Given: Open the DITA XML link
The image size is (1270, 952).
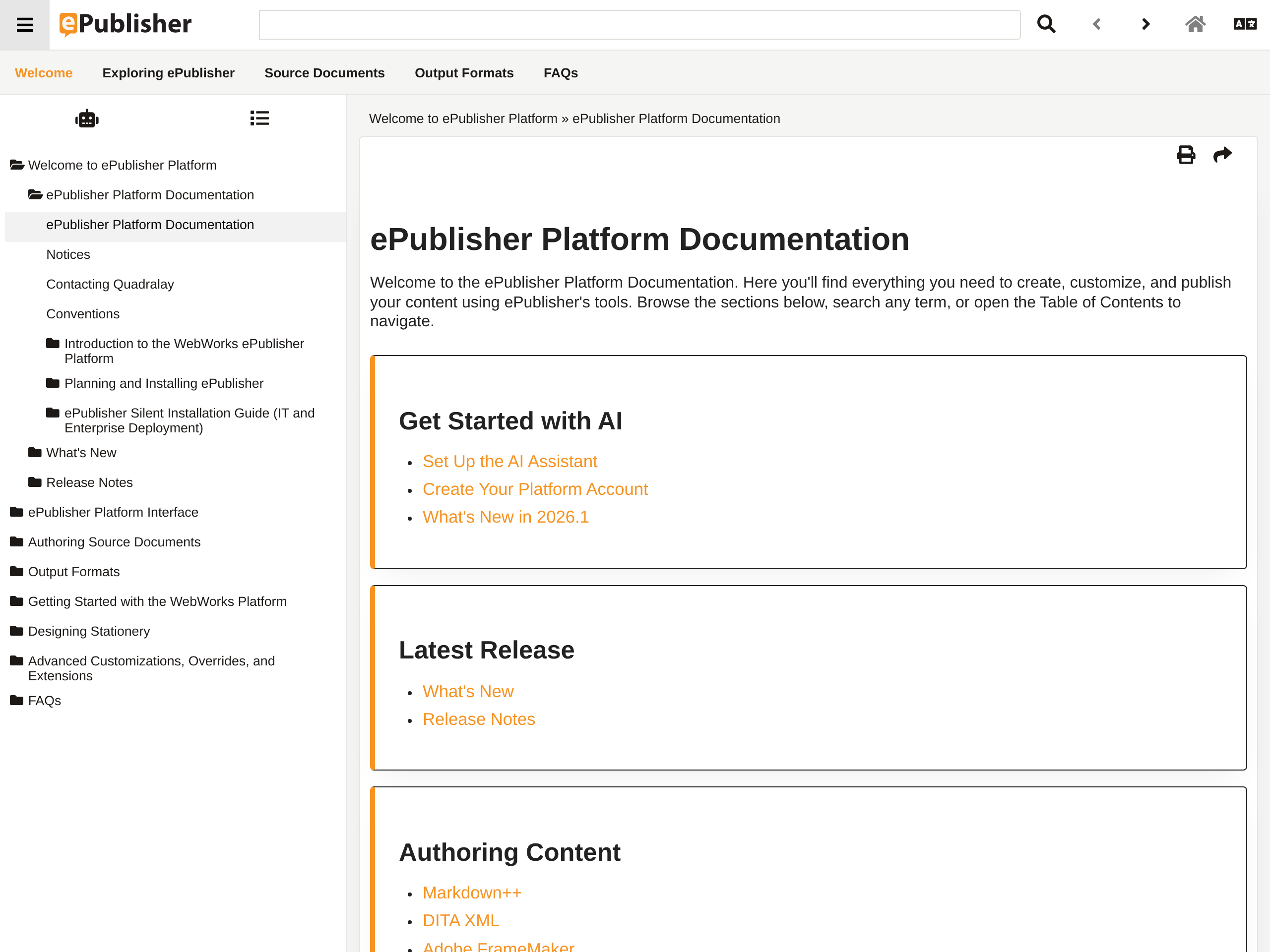Looking at the screenshot, I should (461, 920).
